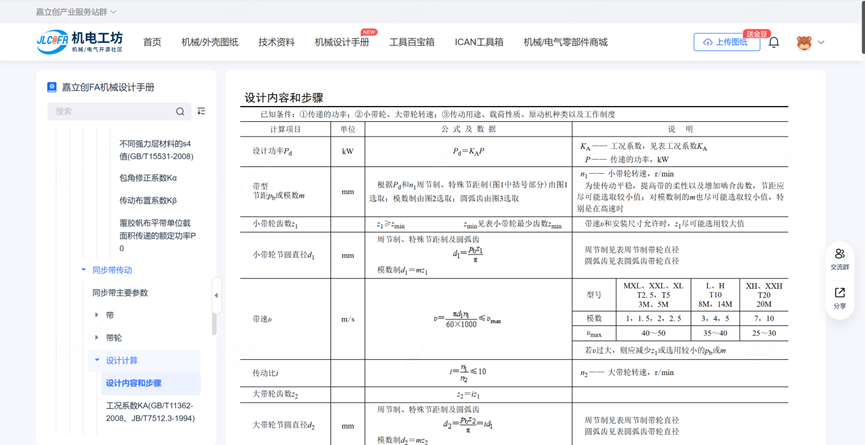Viewport: 865px width, 445px height.
Task: Toggle the catalog list filter icon
Action: tap(201, 112)
